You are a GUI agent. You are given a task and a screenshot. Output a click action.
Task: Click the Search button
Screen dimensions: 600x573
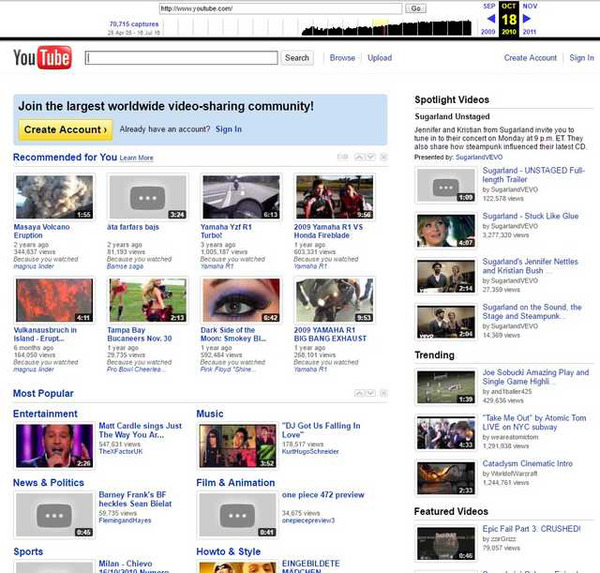(297, 58)
